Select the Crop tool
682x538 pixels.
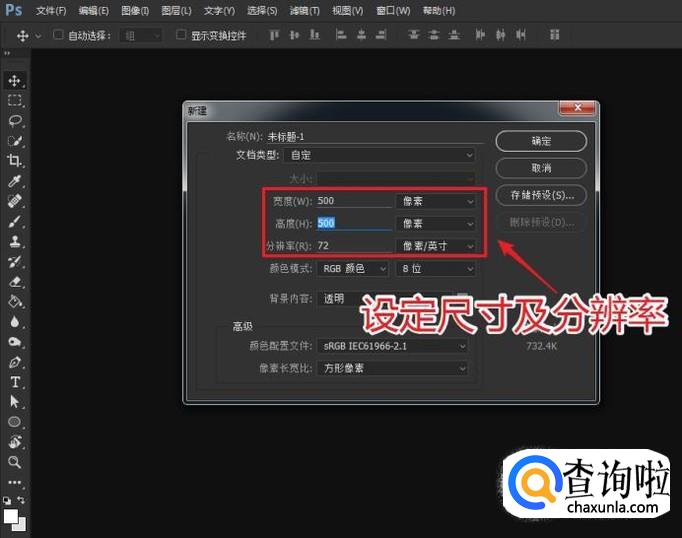pos(14,161)
